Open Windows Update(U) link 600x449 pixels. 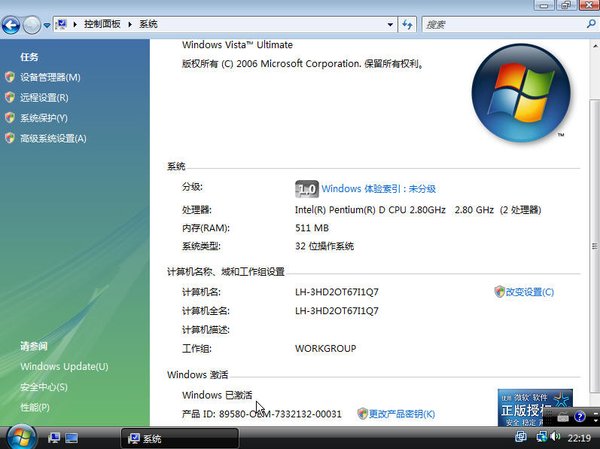coord(64,366)
